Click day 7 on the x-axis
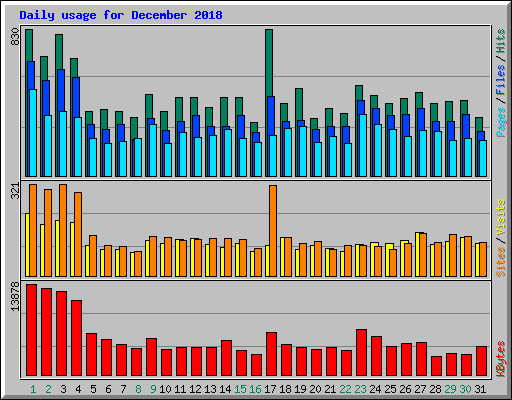Screen dimensions: 512x400 [123, 389]
